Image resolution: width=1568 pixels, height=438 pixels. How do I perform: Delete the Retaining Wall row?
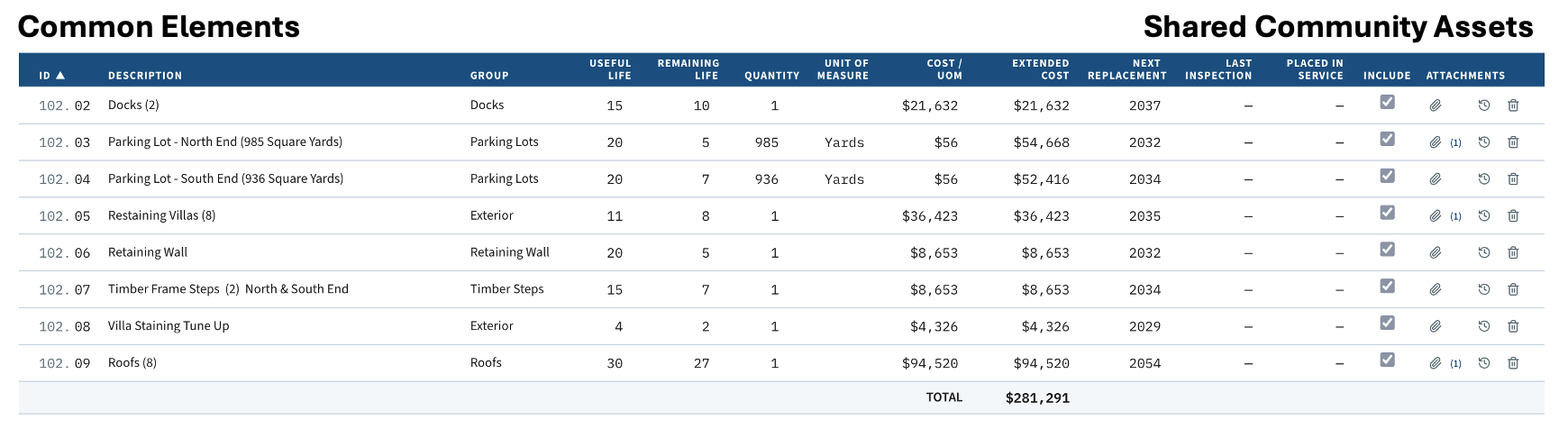1513,253
